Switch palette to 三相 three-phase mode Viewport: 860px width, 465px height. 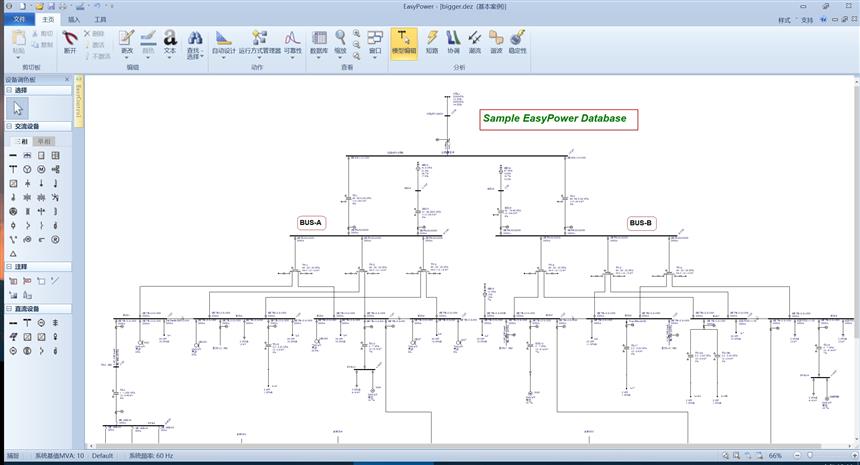tap(20, 141)
